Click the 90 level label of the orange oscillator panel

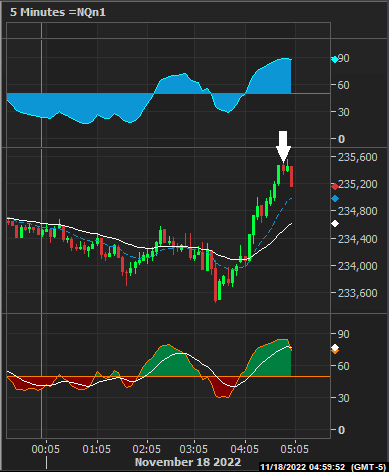[x=343, y=334]
